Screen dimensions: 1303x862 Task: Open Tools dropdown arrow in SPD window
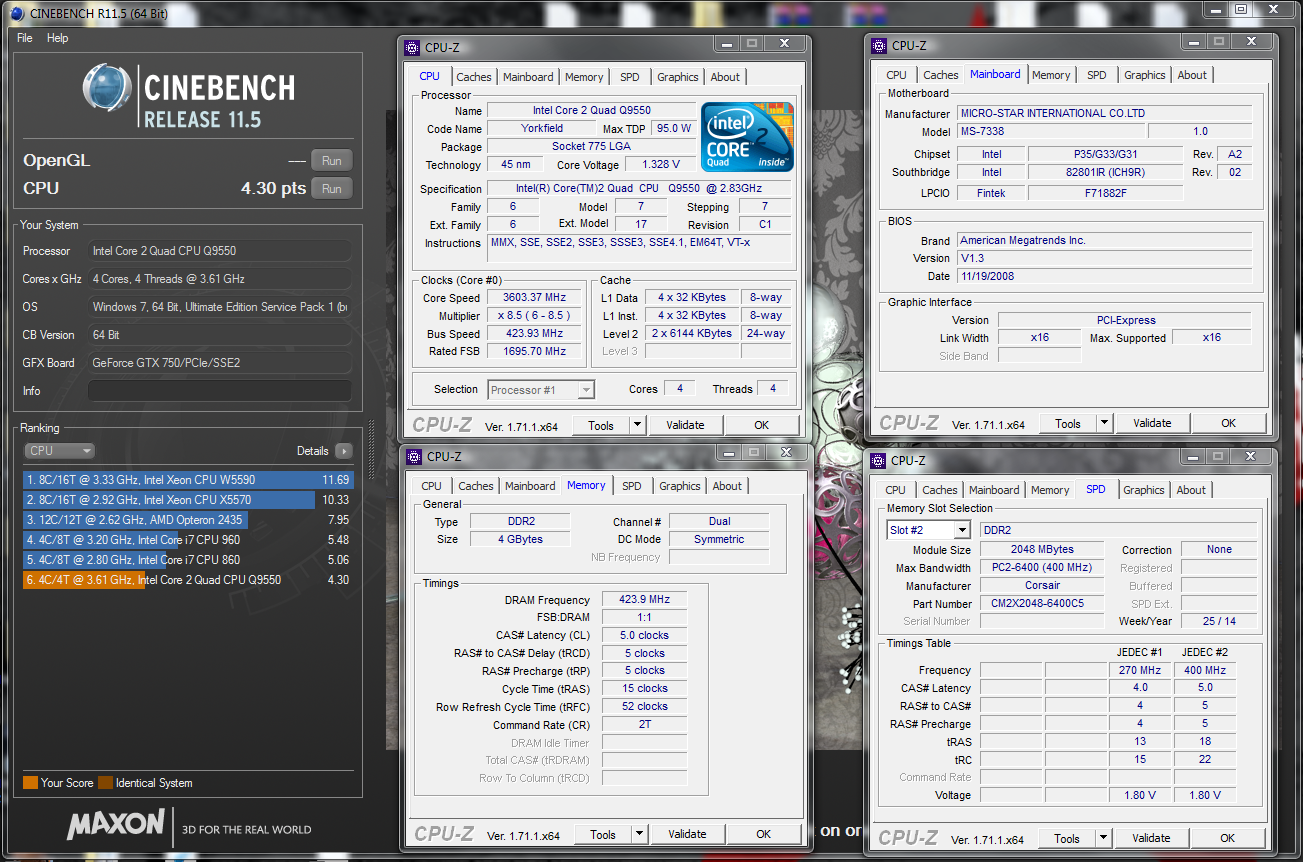coord(1104,838)
